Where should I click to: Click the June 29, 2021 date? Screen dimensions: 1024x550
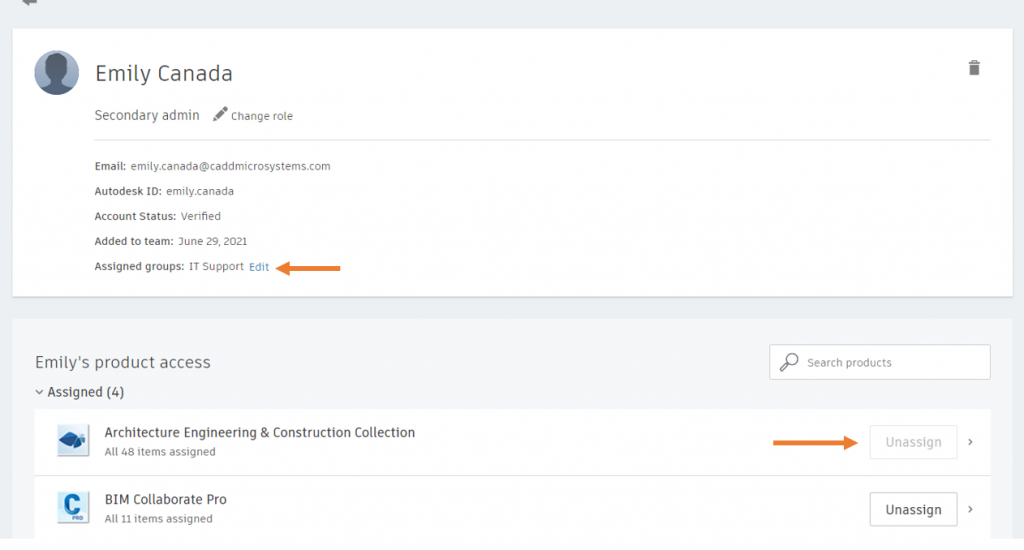tap(213, 241)
